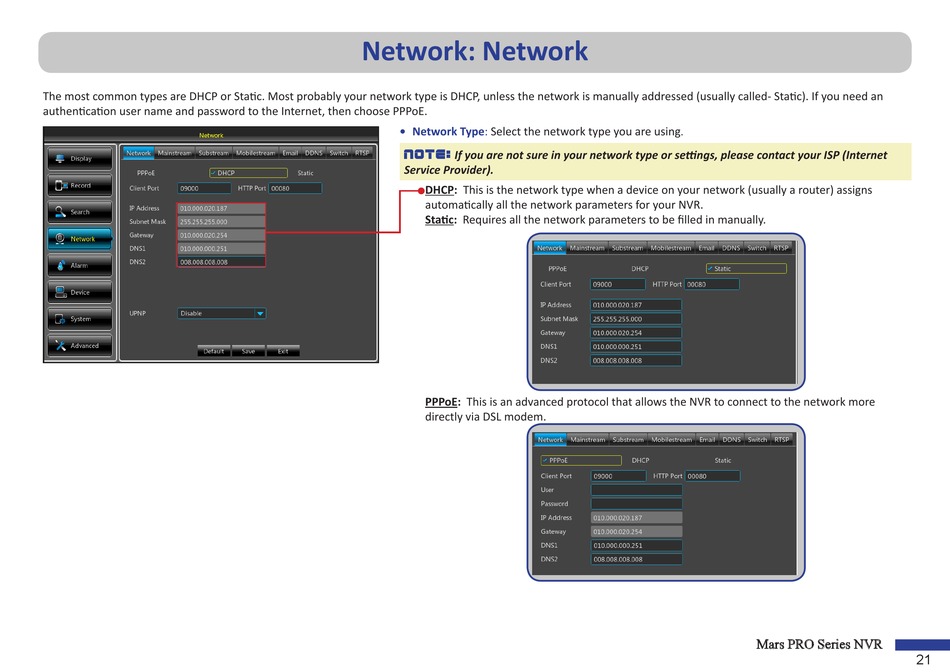The height and width of the screenshot is (672, 950).
Task: Switch to Substream tab in the main window
Action: click(214, 153)
